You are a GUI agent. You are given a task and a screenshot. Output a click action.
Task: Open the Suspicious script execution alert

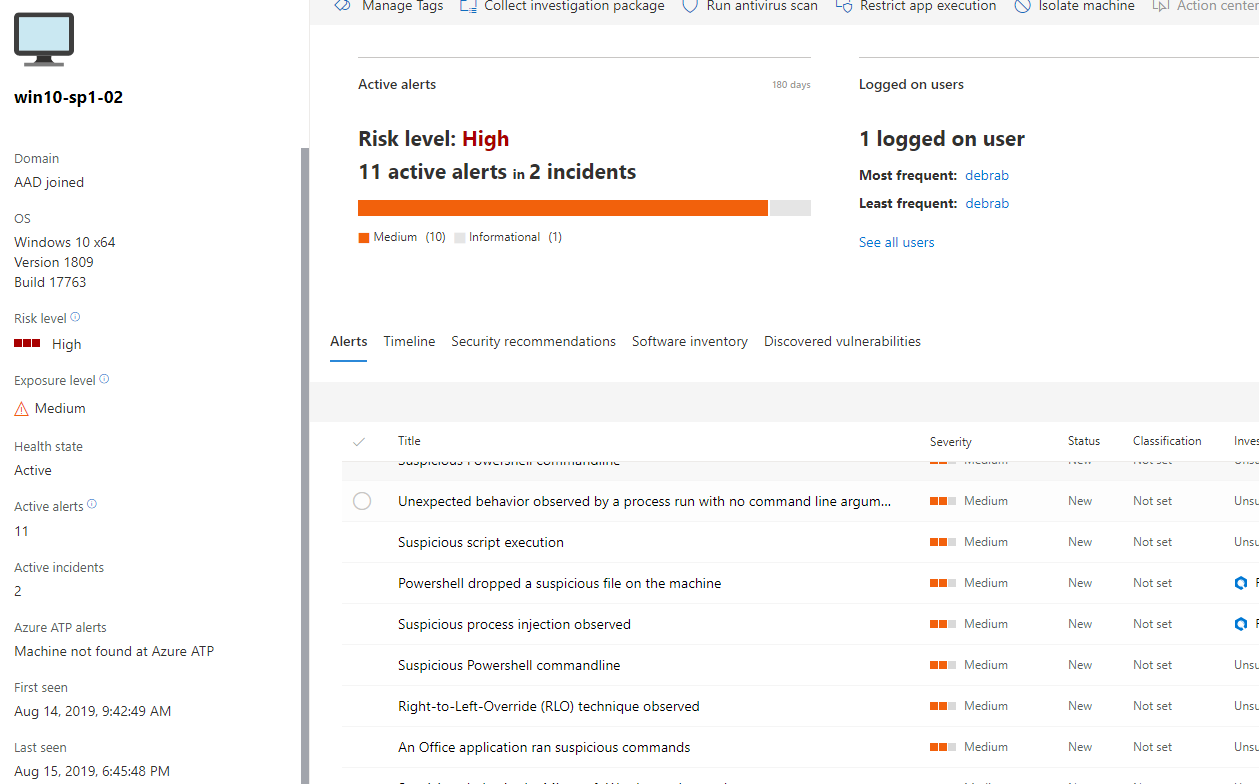[x=480, y=543]
